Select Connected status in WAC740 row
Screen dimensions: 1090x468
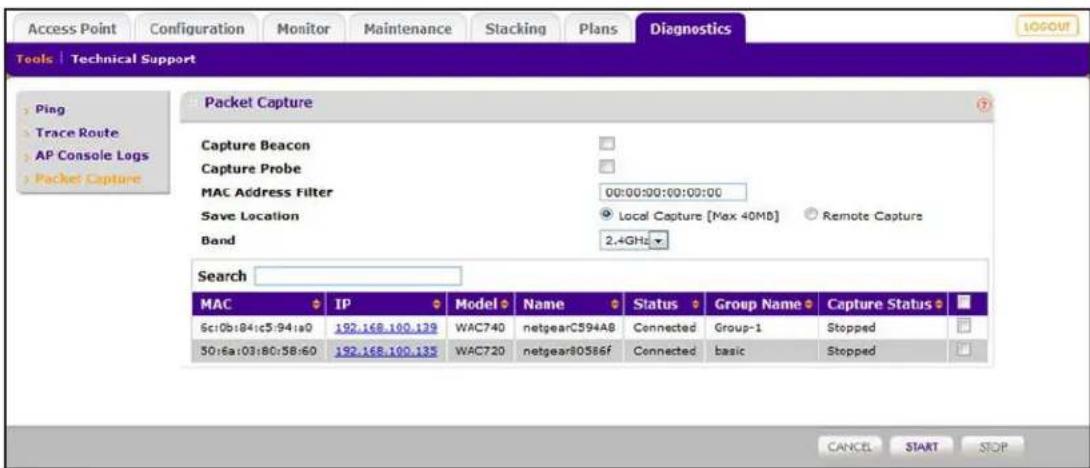665,327
